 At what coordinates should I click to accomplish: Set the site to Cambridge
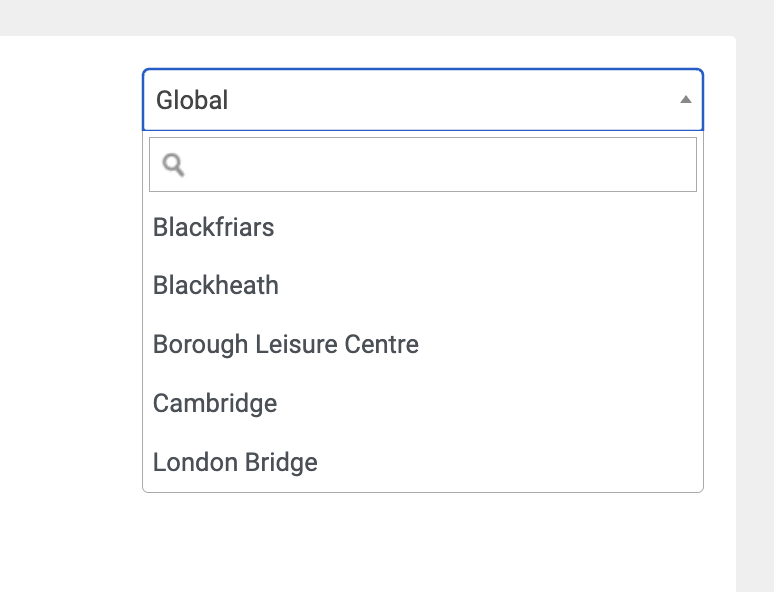pyautogui.click(x=423, y=403)
